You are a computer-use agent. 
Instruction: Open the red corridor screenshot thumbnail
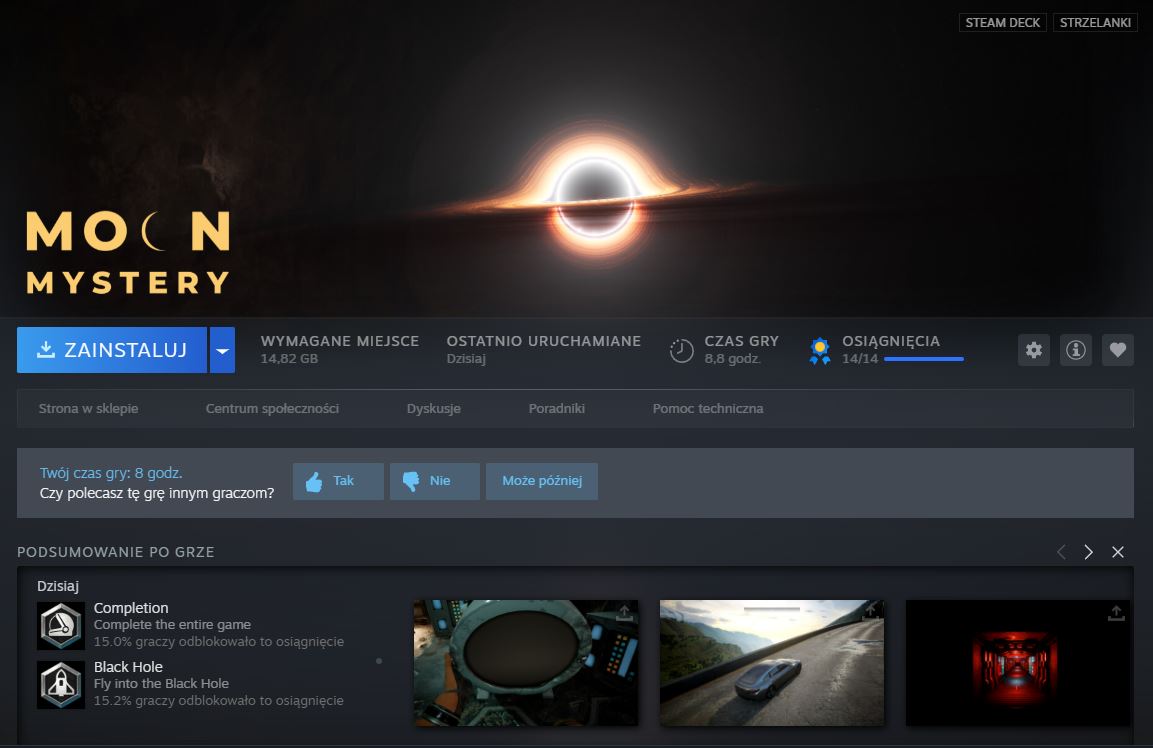(x=1018, y=663)
